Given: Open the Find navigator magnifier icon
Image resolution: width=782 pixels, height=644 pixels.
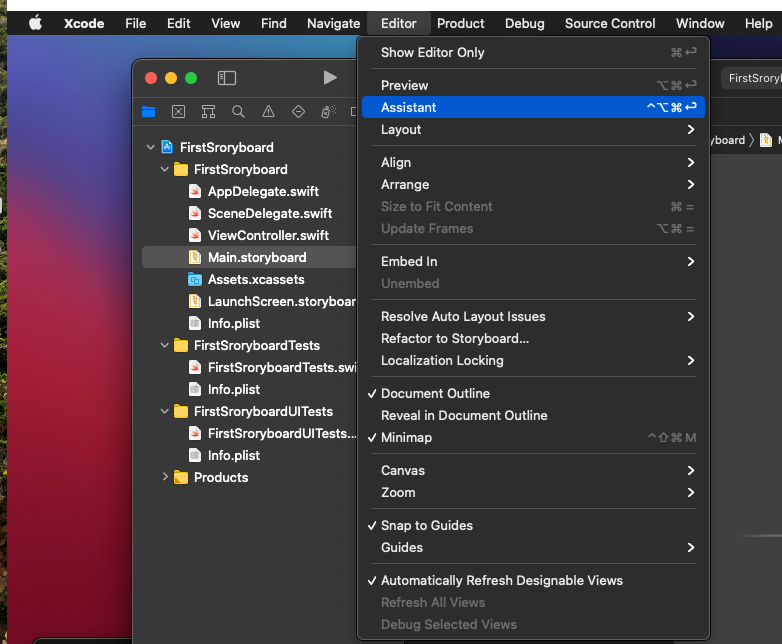Looking at the screenshot, I should (x=238, y=111).
